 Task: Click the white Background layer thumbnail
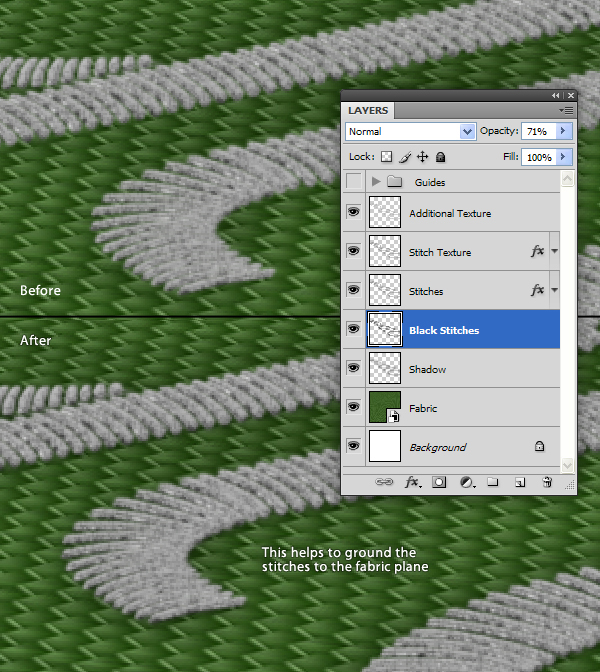pyautogui.click(x=385, y=446)
